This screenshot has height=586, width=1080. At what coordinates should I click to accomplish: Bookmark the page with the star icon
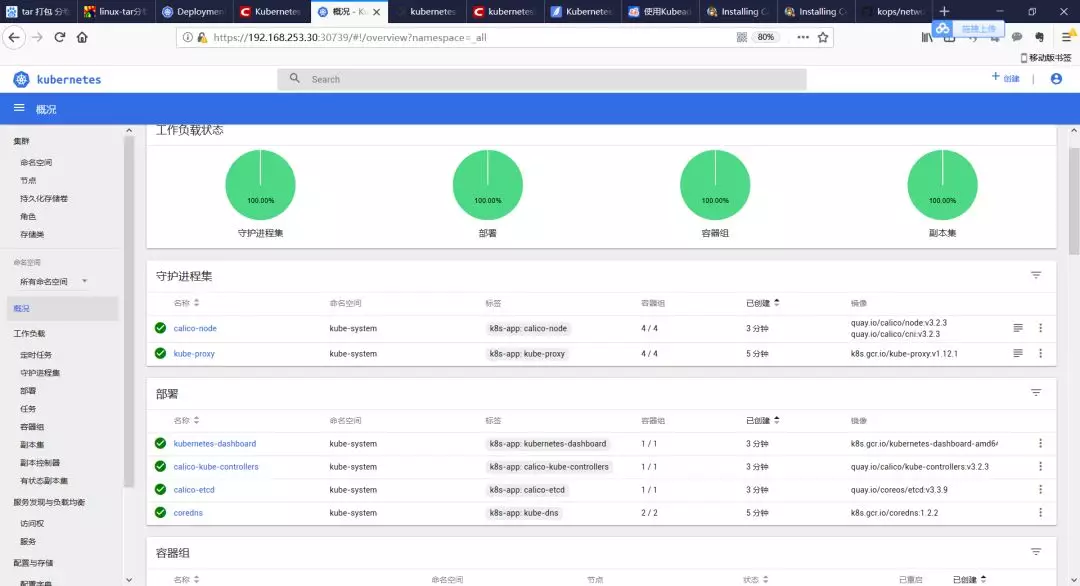click(823, 37)
